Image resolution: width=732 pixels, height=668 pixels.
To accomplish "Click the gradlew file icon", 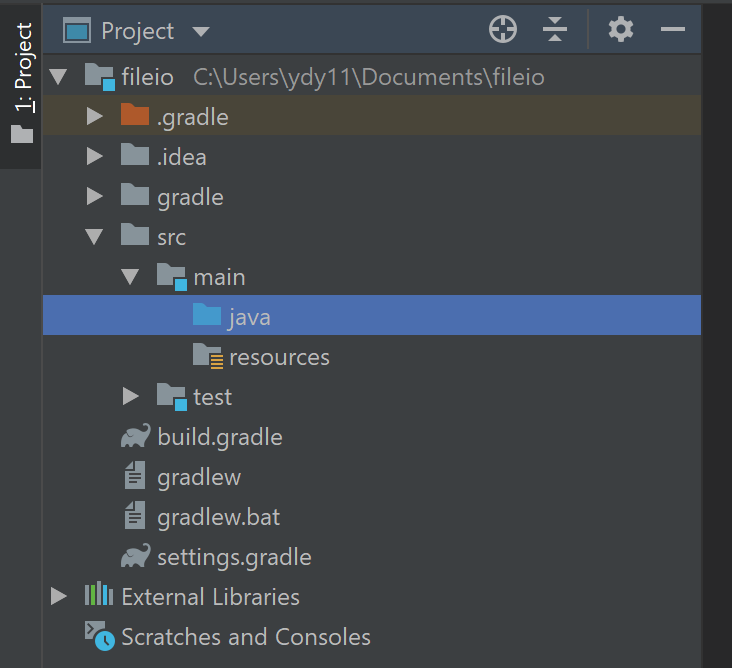I will coord(135,475).
